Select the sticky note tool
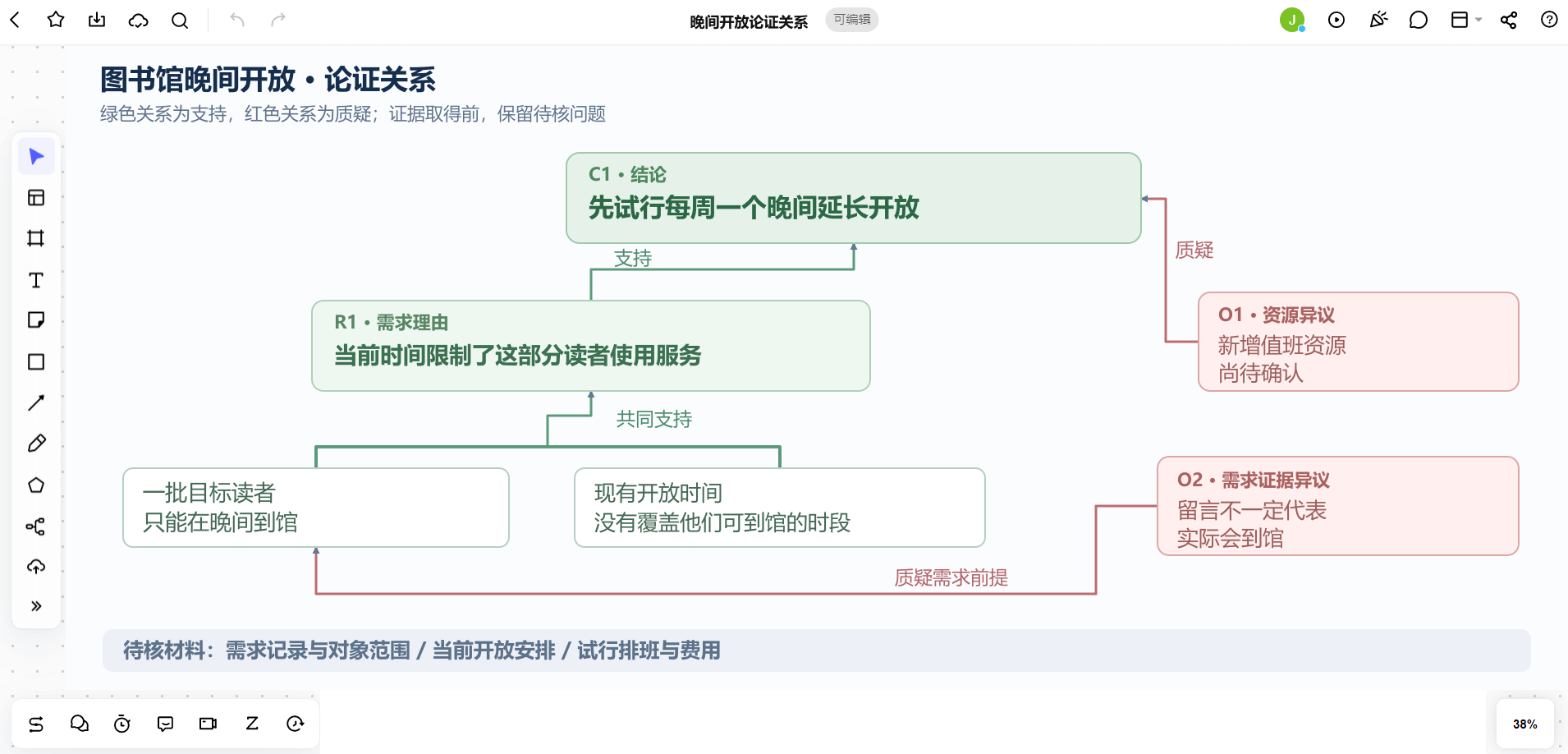The width and height of the screenshot is (1568, 754). (x=36, y=320)
